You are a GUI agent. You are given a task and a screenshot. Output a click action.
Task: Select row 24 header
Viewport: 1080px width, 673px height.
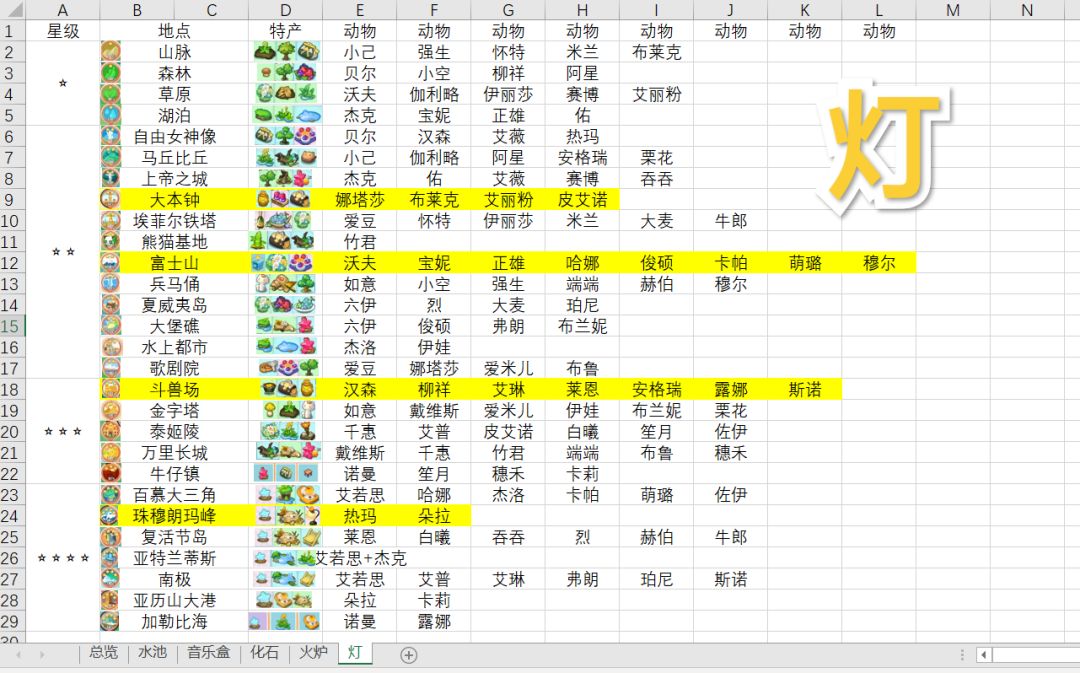[12, 516]
